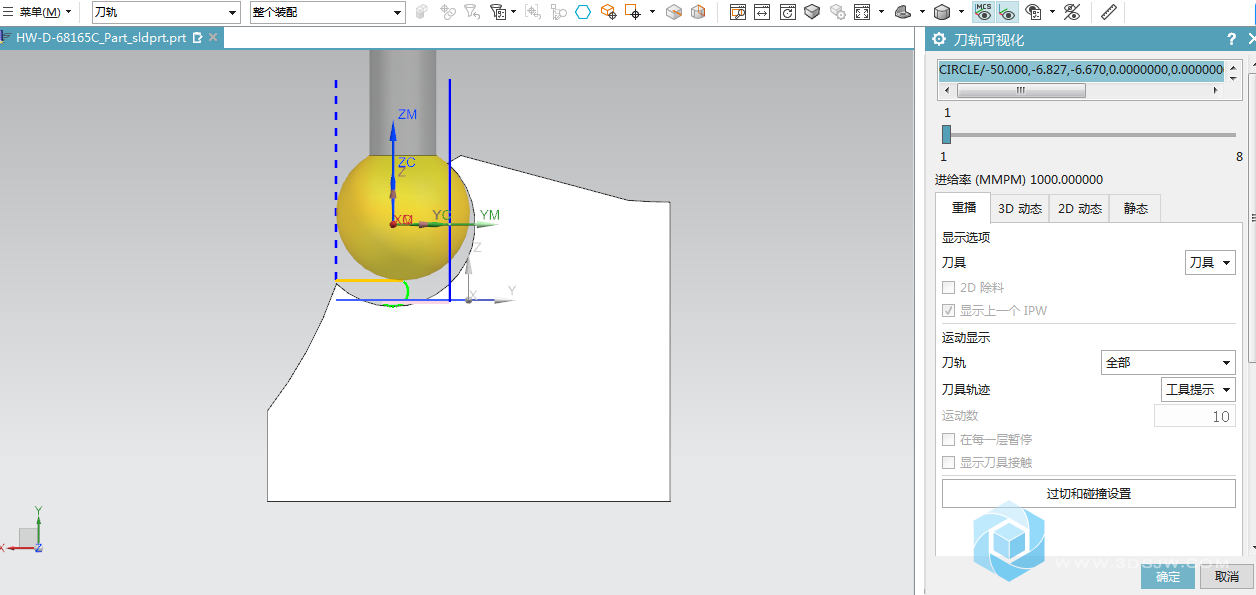Click the YM axis label in viewport
The height and width of the screenshot is (595, 1256).
[489, 215]
